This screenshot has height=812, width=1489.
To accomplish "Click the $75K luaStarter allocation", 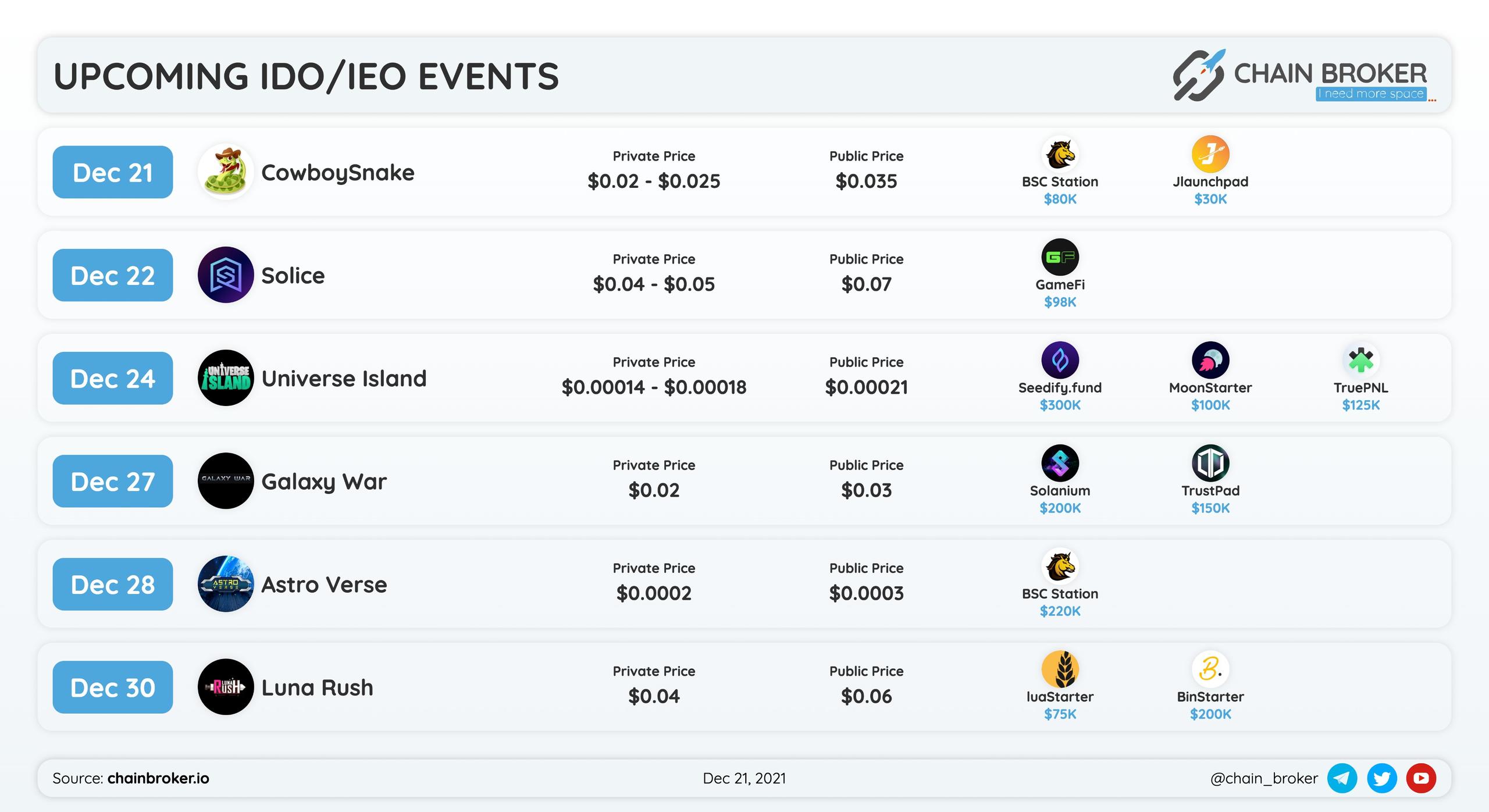I will coord(1060,714).
